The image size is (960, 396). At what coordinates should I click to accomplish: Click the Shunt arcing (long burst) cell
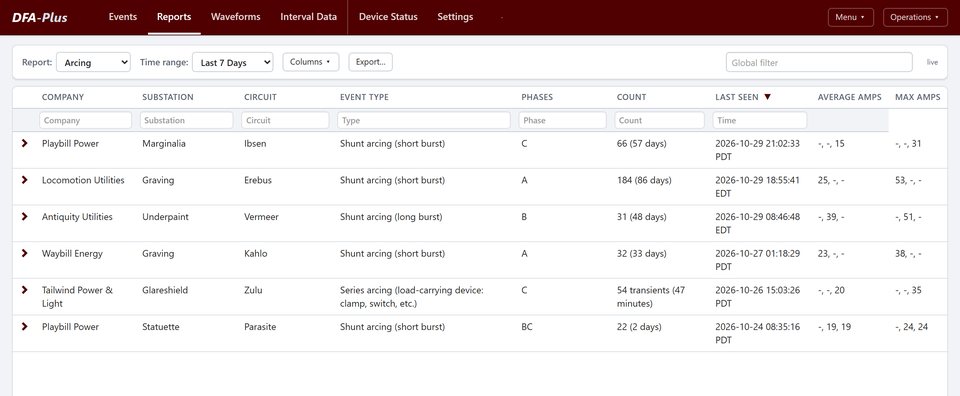coord(391,217)
